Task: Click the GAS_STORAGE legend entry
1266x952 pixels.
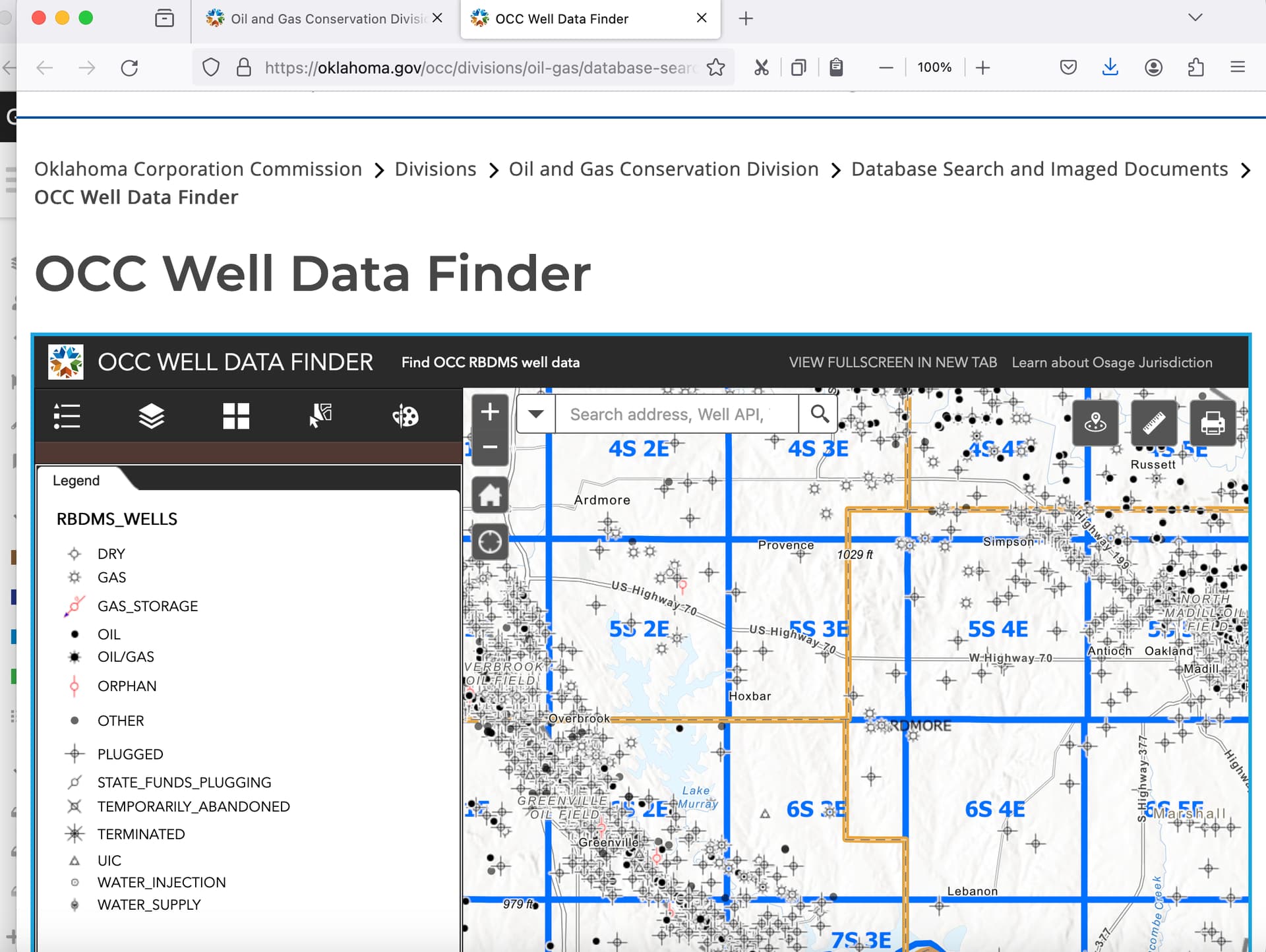Action: pos(147,605)
